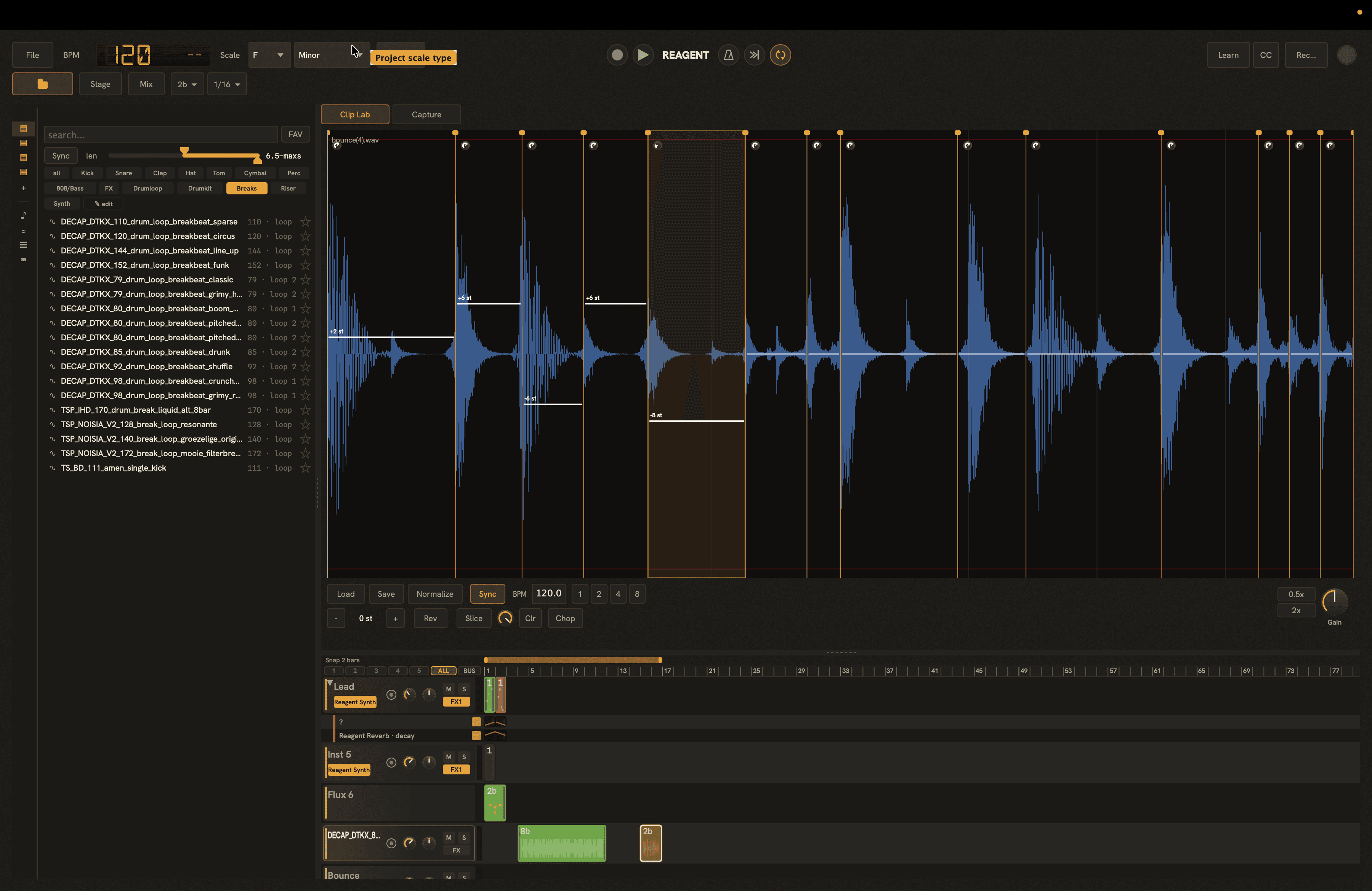Toggle Sync in the sample browser
1372x891 pixels.
pos(61,155)
